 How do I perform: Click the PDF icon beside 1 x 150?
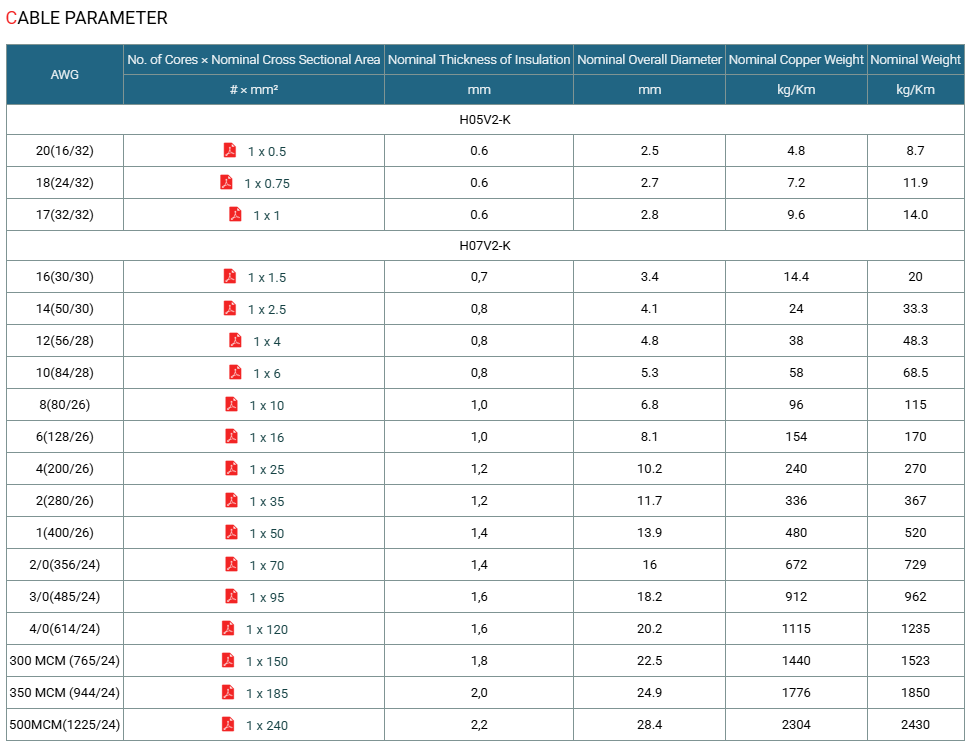[228, 661]
